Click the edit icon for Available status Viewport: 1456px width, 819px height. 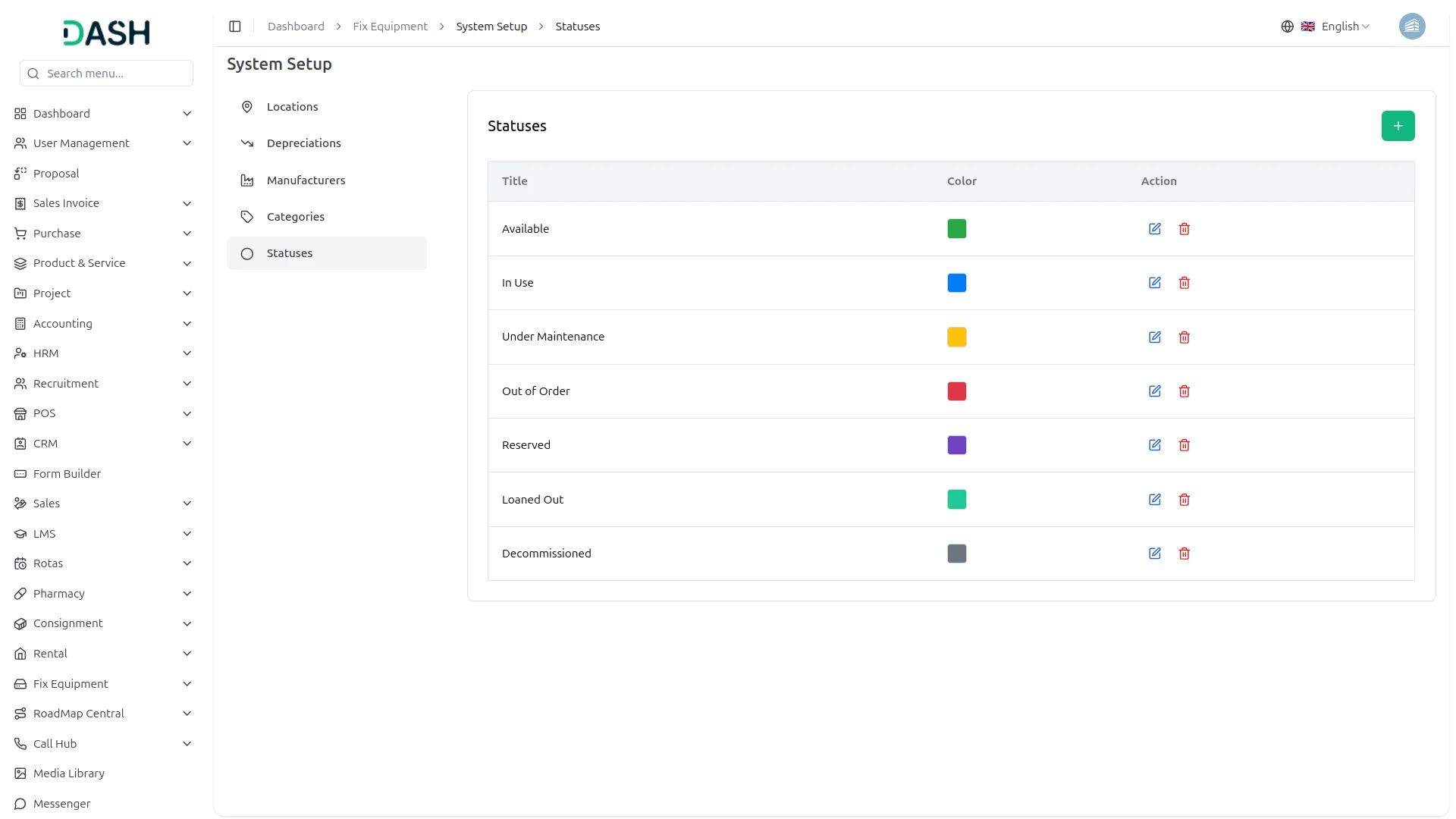[x=1154, y=229]
